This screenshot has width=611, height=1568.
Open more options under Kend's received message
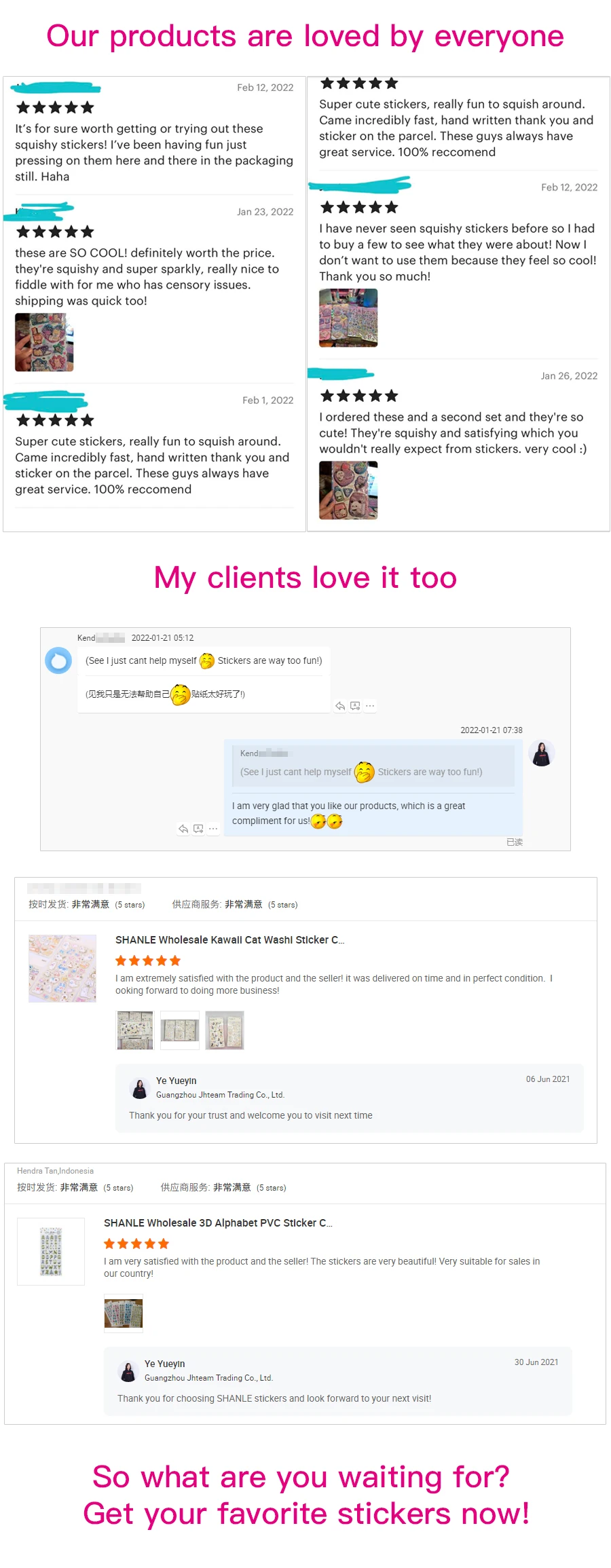pyautogui.click(x=370, y=706)
